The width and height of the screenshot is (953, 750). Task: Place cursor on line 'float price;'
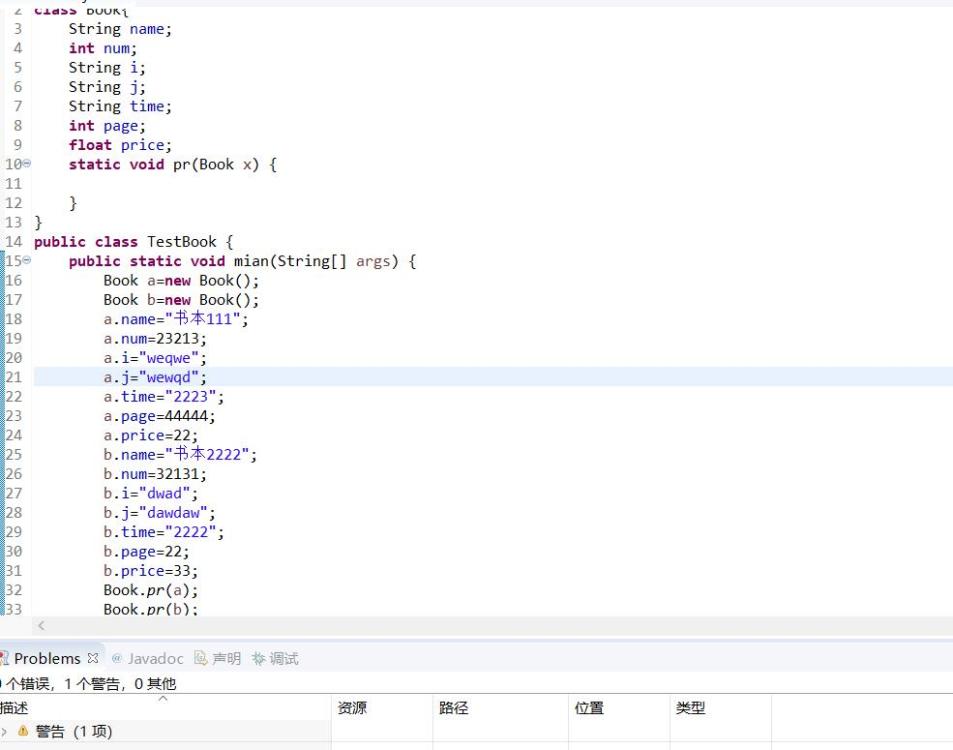pyautogui.click(x=120, y=145)
